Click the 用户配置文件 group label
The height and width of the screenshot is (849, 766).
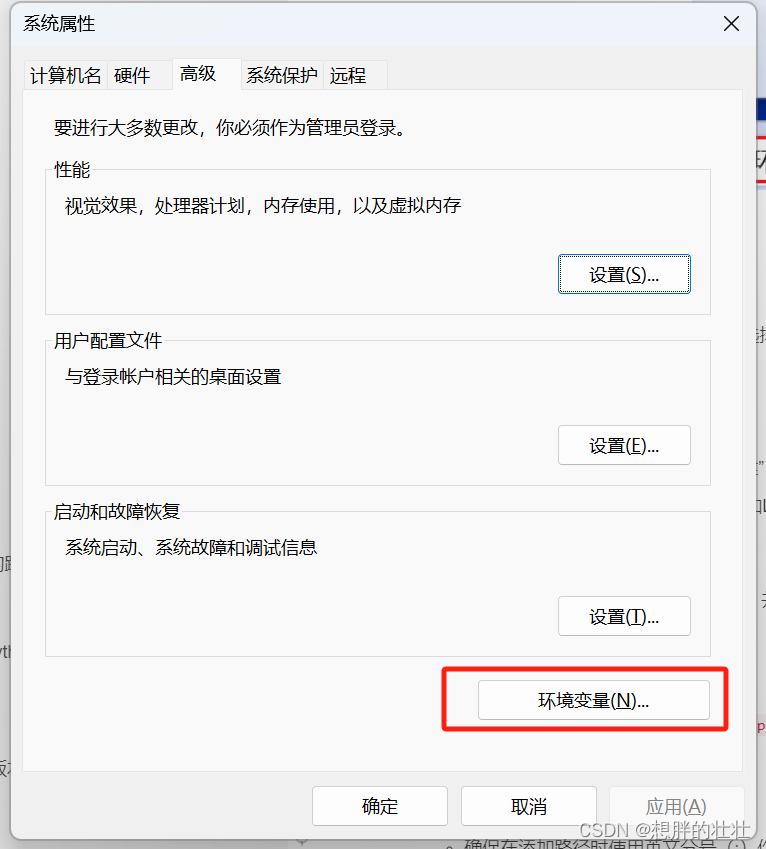tap(108, 341)
